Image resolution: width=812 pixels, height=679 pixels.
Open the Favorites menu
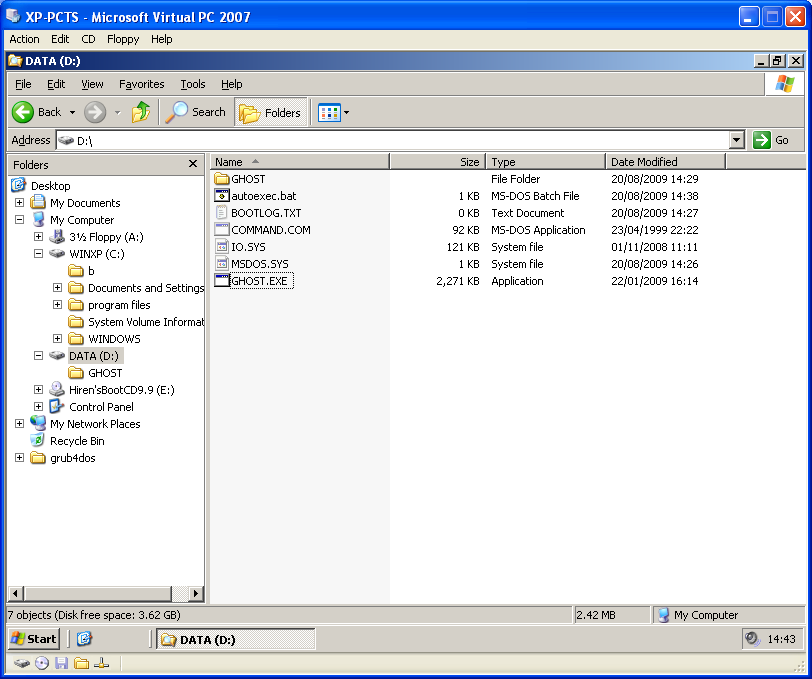[141, 84]
